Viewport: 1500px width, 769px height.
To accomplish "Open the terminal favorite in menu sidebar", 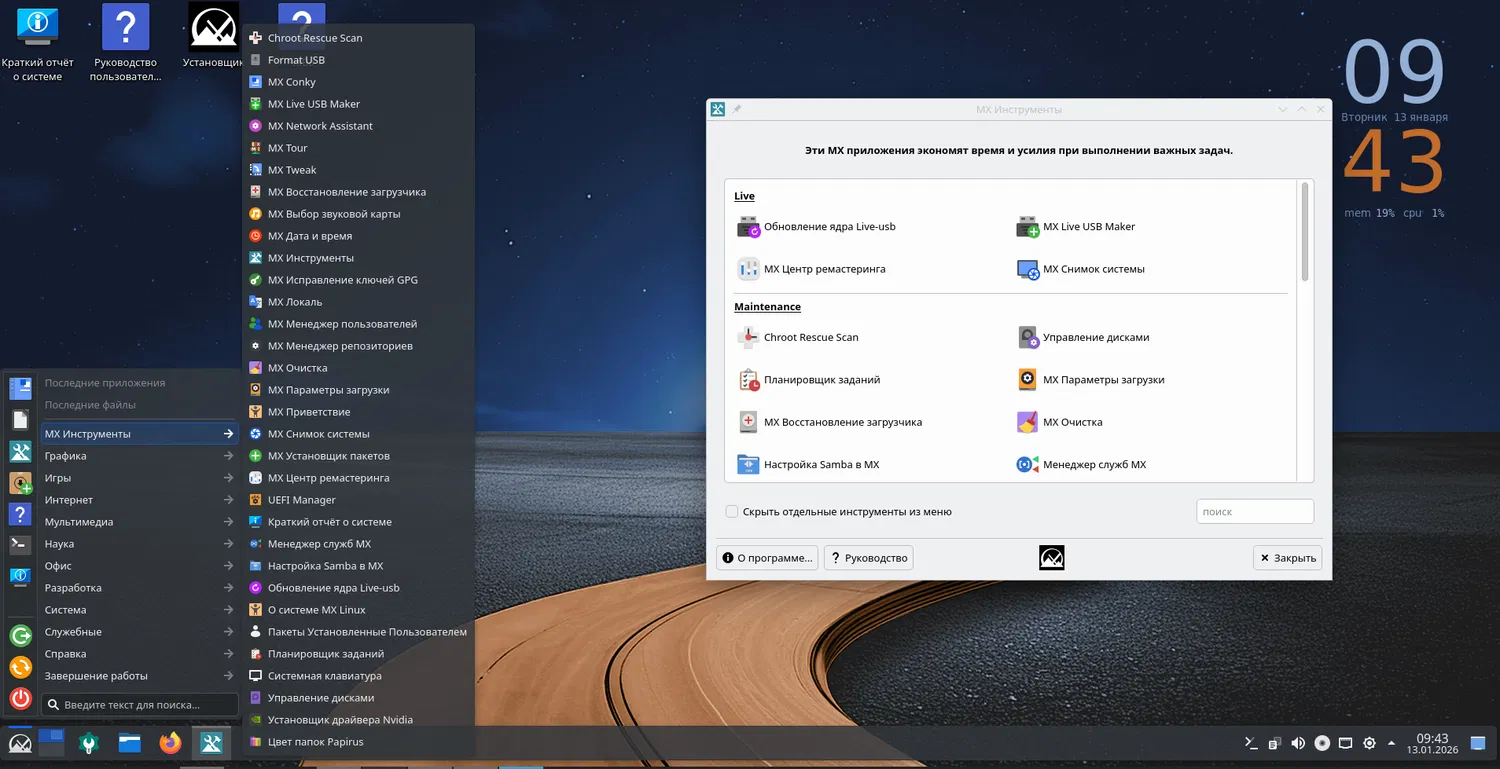I will [20, 545].
